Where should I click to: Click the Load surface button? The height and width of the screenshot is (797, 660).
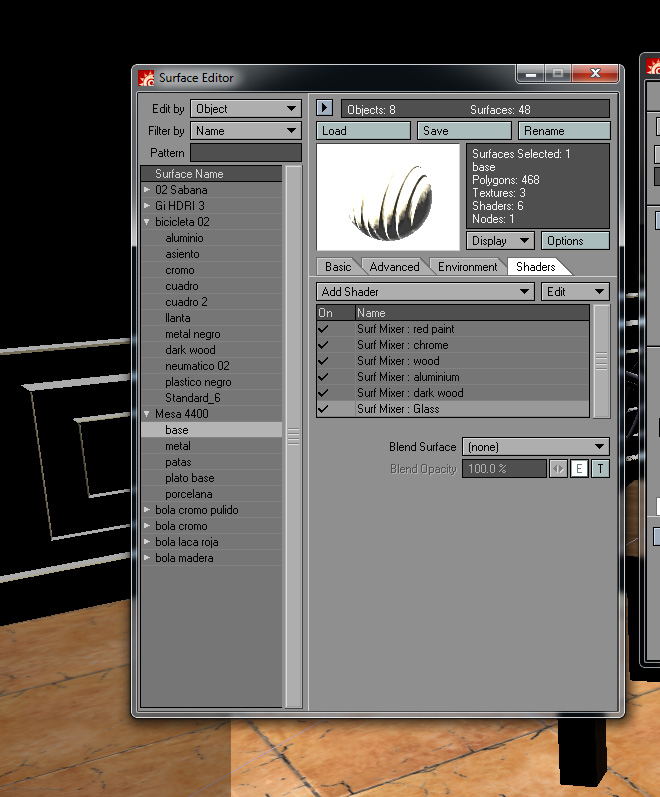pos(363,131)
